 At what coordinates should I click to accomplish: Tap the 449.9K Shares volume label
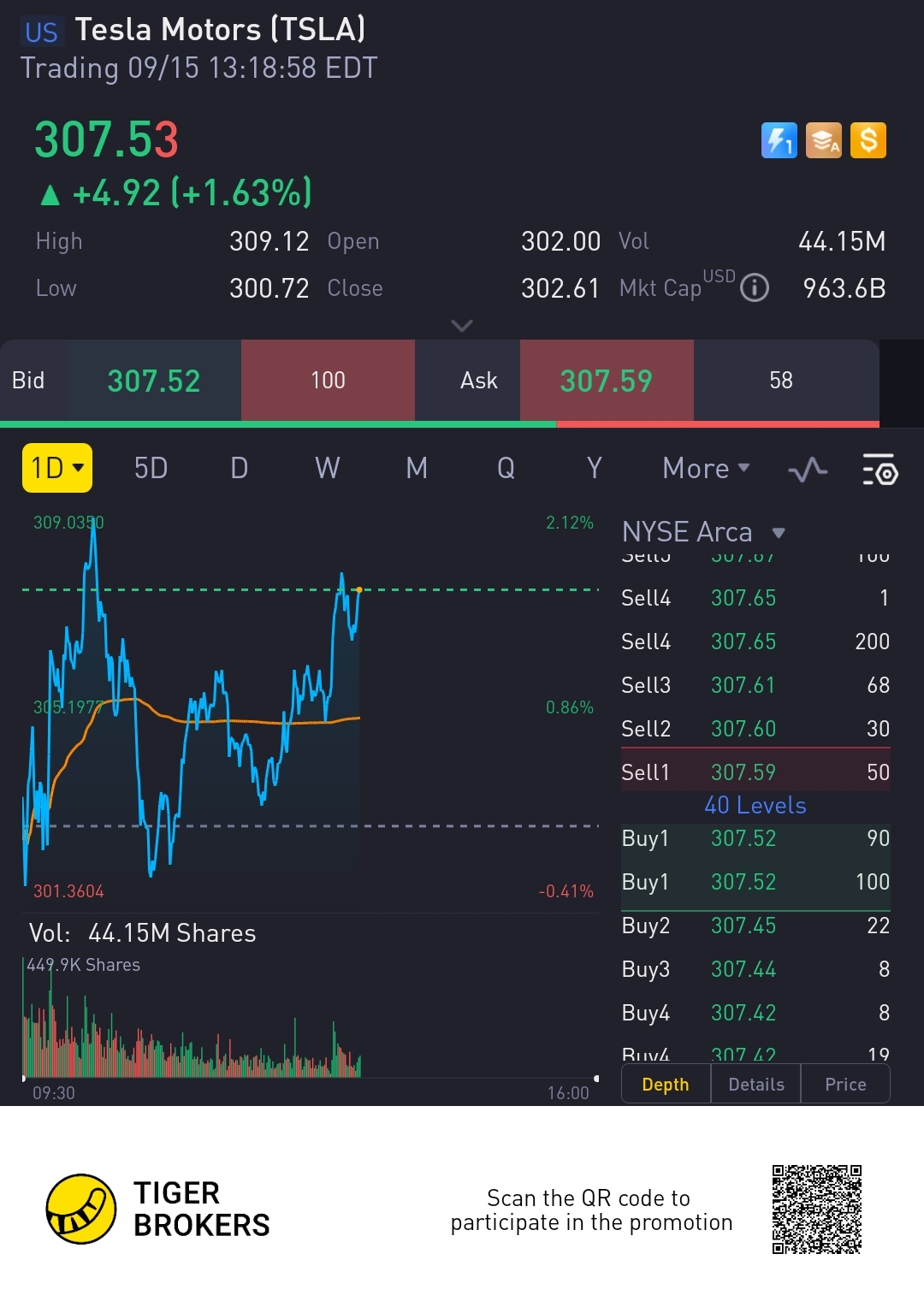pos(84,965)
